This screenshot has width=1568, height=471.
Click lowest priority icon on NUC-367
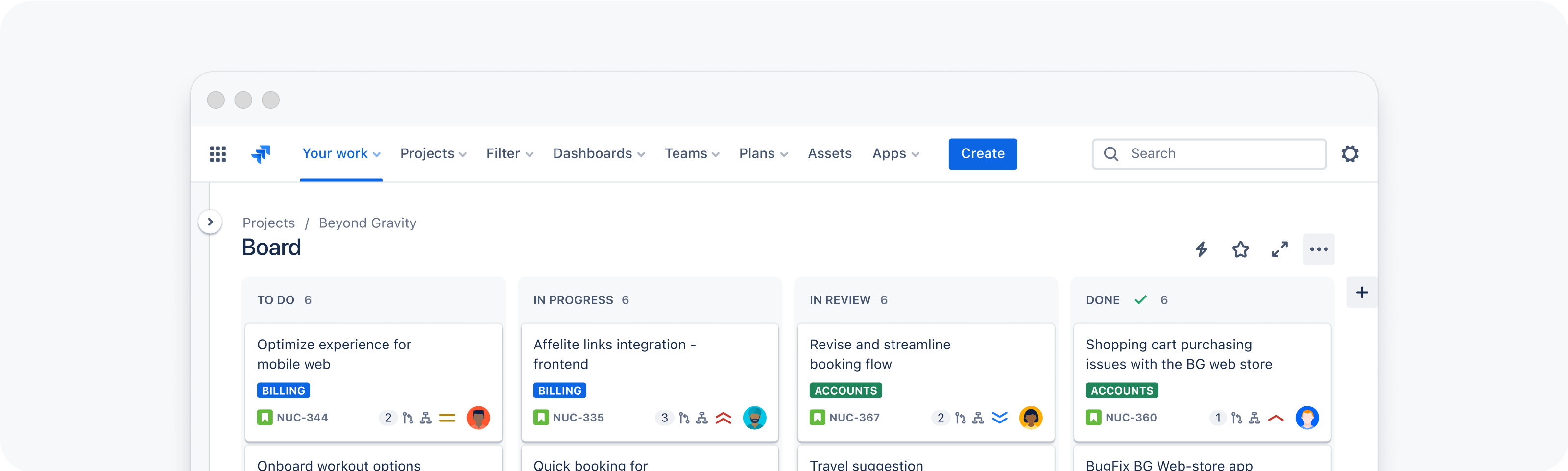(999, 418)
